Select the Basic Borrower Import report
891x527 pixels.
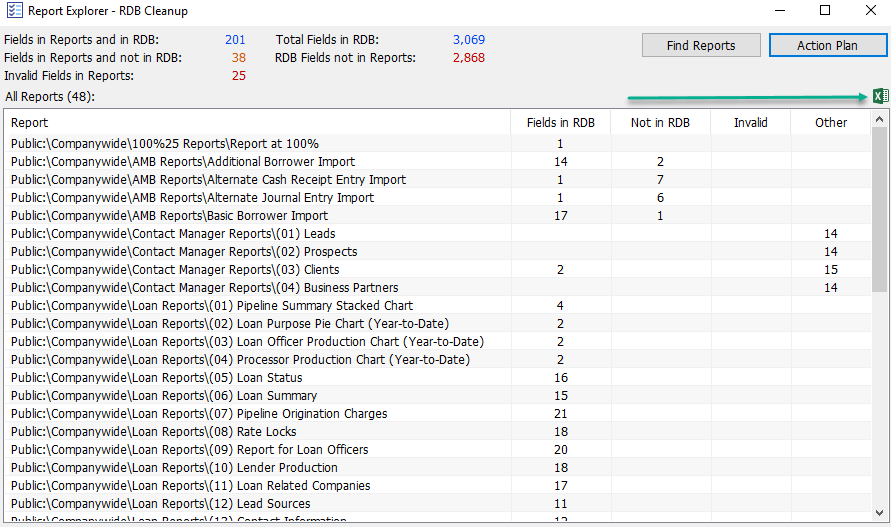pyautogui.click(x=169, y=216)
